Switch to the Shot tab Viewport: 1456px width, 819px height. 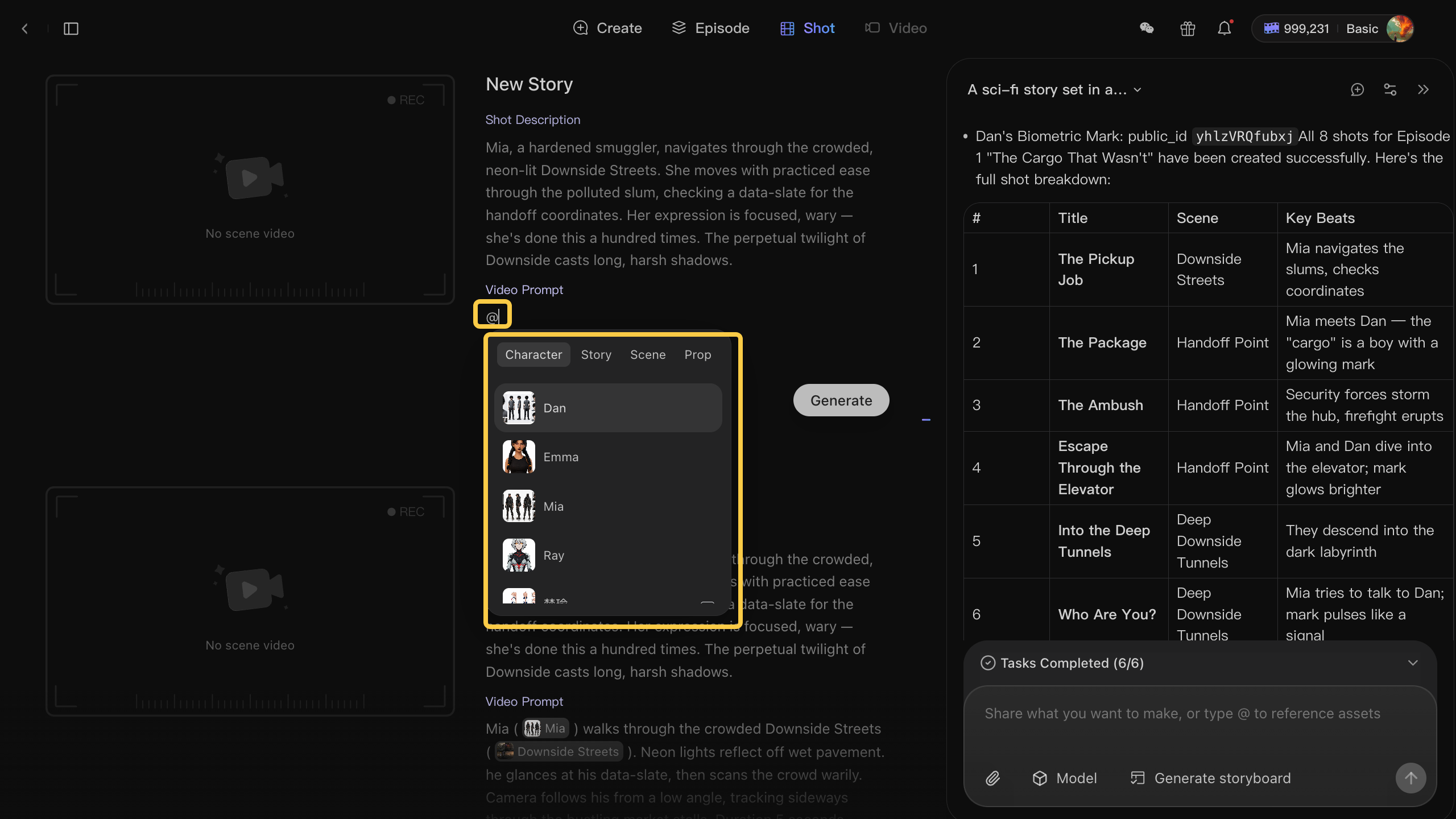(x=807, y=28)
